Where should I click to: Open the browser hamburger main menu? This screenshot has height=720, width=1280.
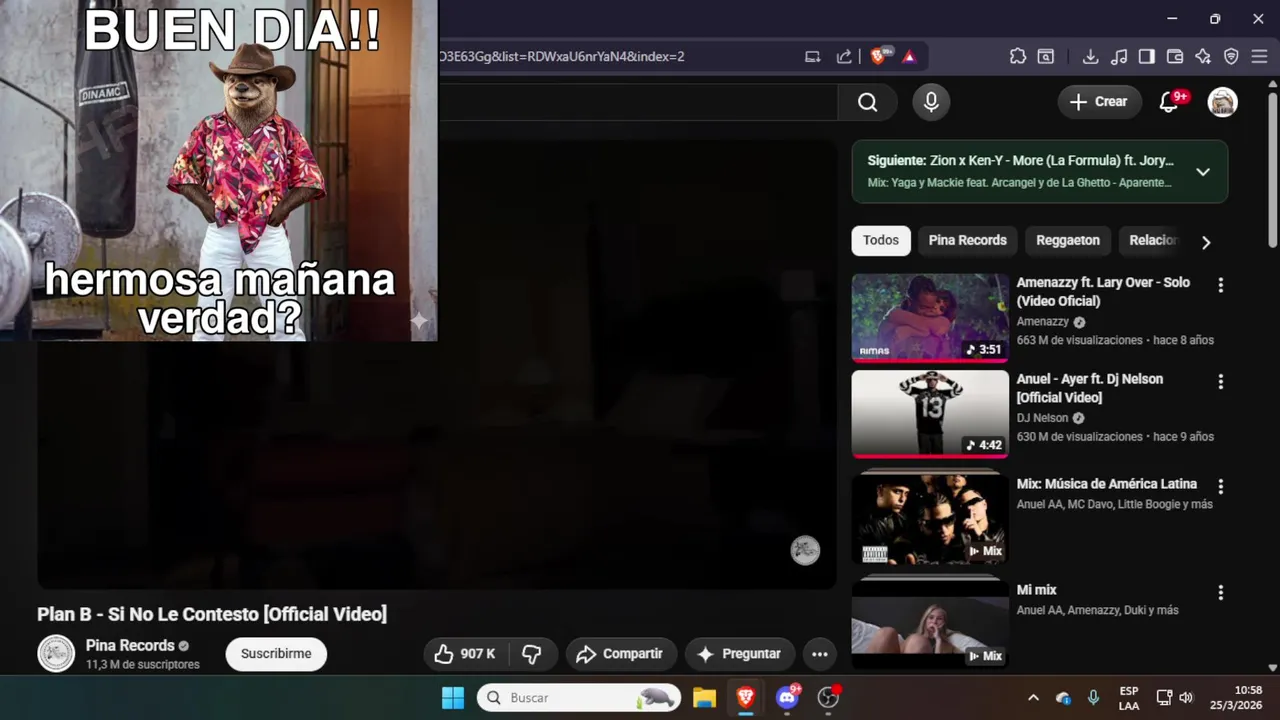(x=1259, y=57)
